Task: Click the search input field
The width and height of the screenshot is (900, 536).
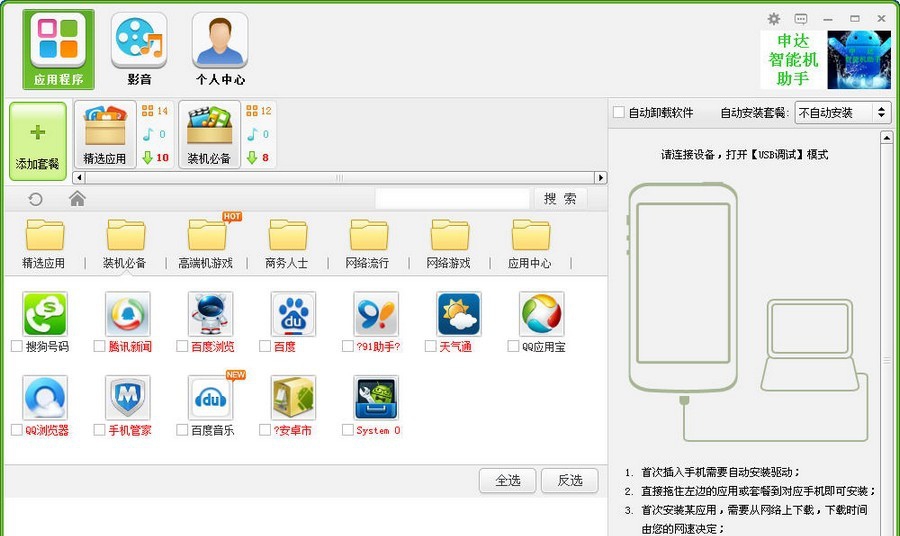Action: tap(452, 199)
